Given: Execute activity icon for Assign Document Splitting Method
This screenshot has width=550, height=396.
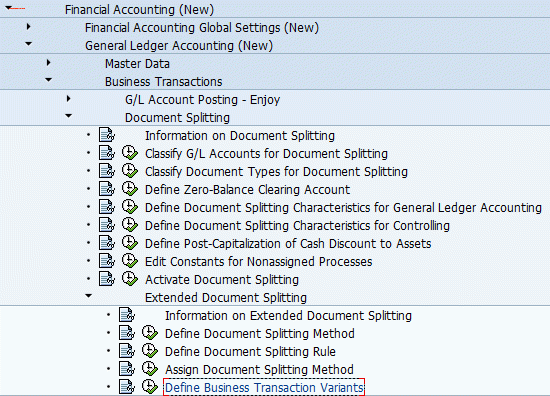Looking at the screenshot, I should click(x=150, y=369).
